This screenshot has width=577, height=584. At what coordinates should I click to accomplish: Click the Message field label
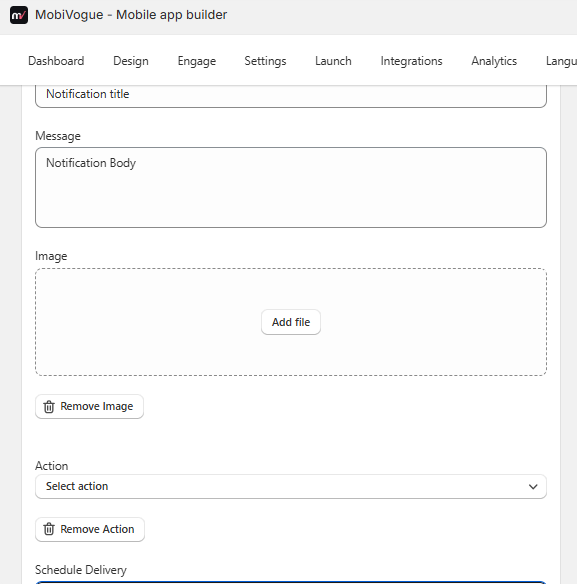[58, 136]
